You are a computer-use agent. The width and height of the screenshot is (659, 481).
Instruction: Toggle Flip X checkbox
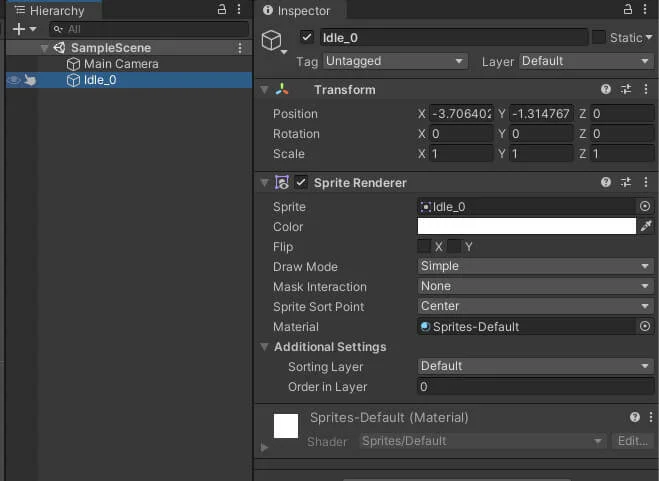point(424,246)
